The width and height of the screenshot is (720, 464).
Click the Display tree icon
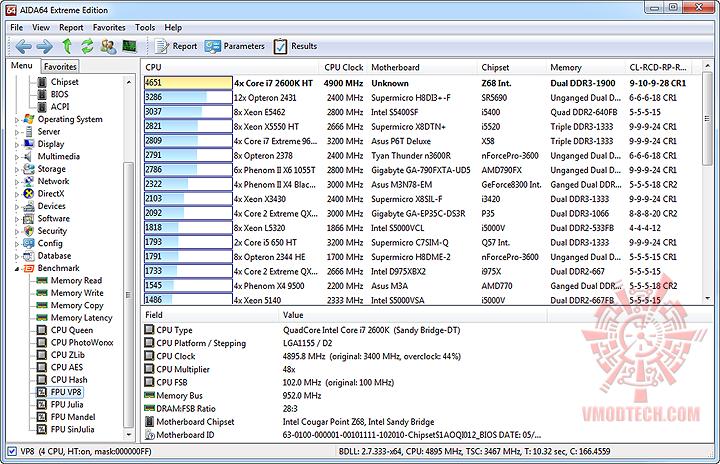(28, 144)
